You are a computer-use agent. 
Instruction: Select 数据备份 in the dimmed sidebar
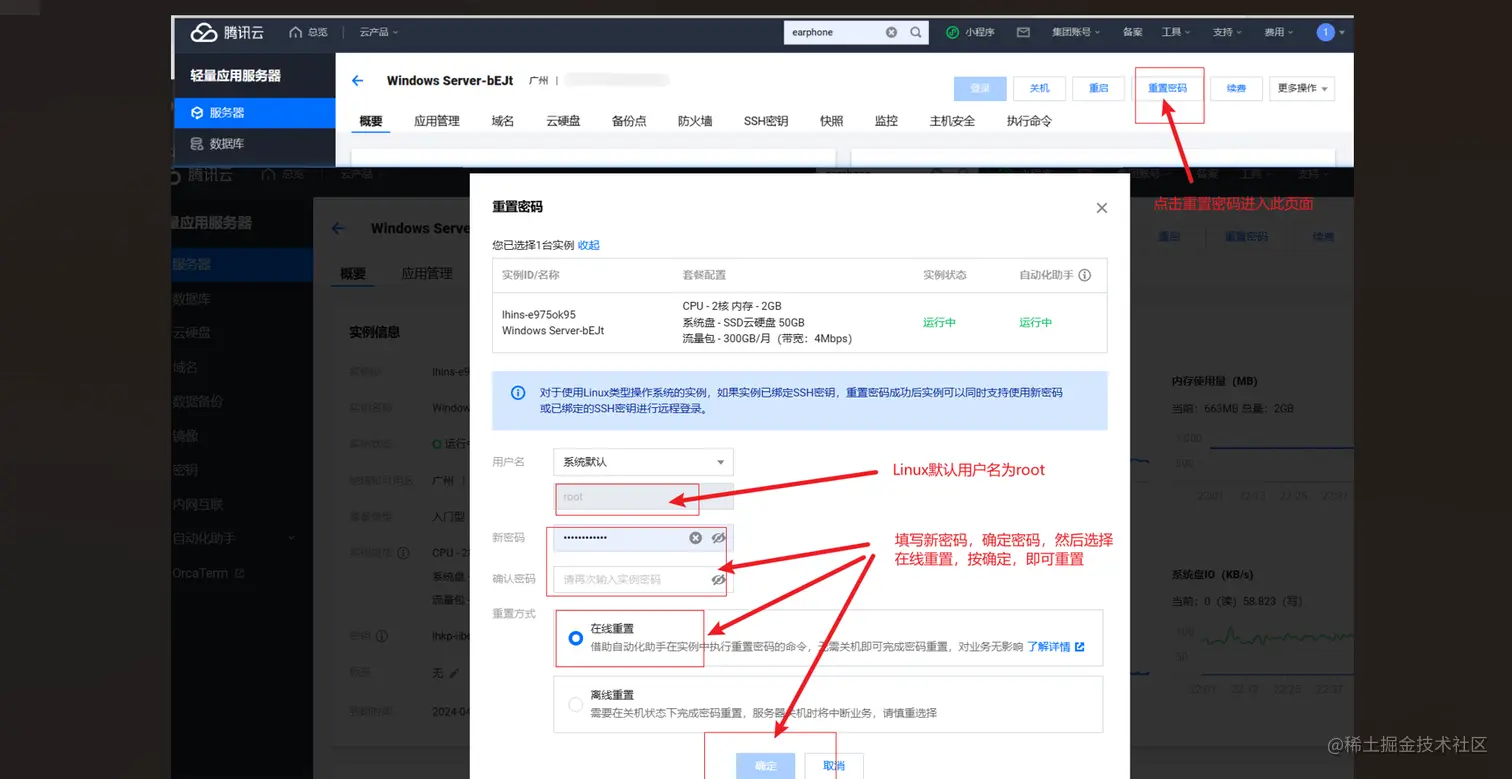[198, 401]
